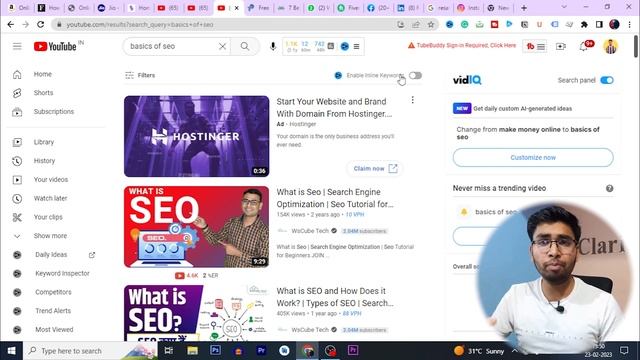This screenshot has width=640, height=360.
Task: Open What is SEO and How Does it Work title
Action: [x=335, y=297]
